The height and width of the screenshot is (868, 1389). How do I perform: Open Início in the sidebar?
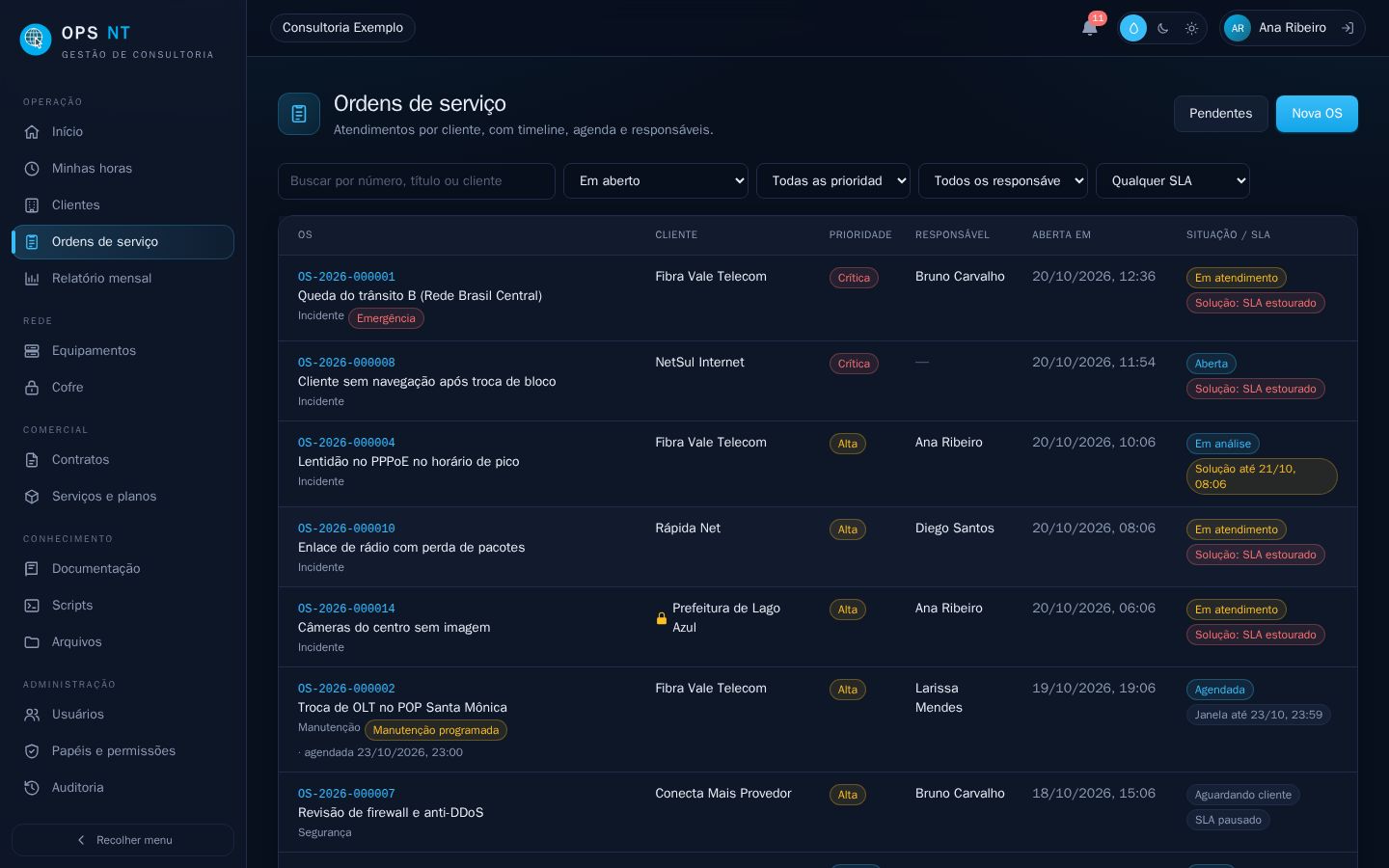click(123, 132)
